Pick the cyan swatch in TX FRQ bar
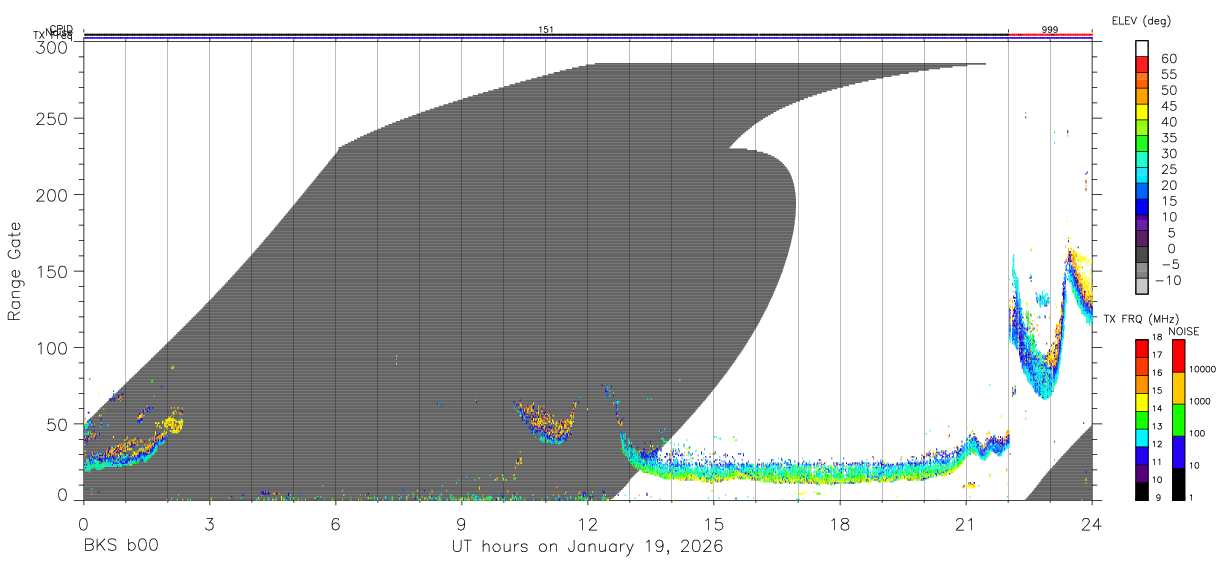1228x567 pixels. point(1141,437)
